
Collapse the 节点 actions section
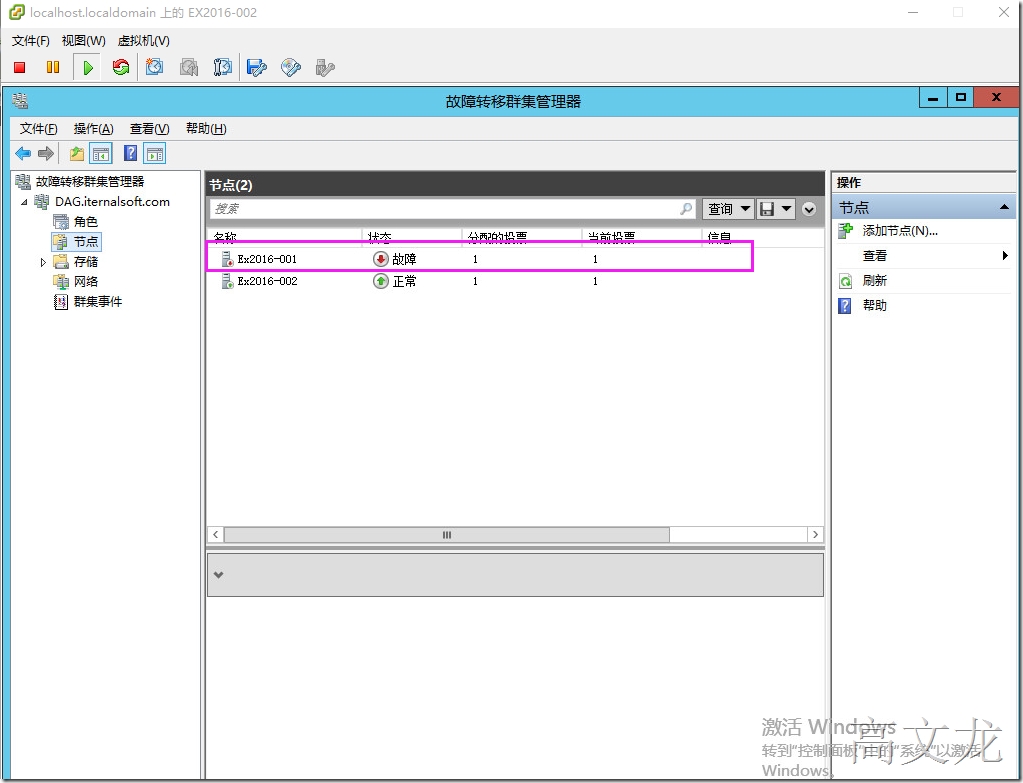1004,207
